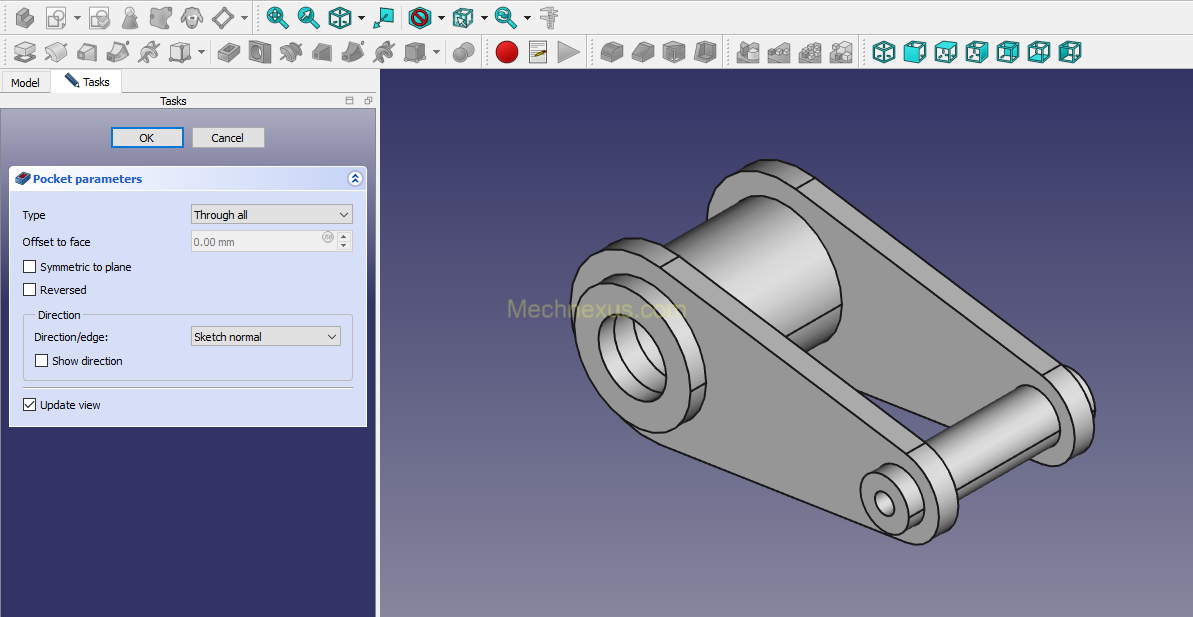The image size is (1193, 617).
Task: Select the Tasks tab
Action: [x=88, y=82]
